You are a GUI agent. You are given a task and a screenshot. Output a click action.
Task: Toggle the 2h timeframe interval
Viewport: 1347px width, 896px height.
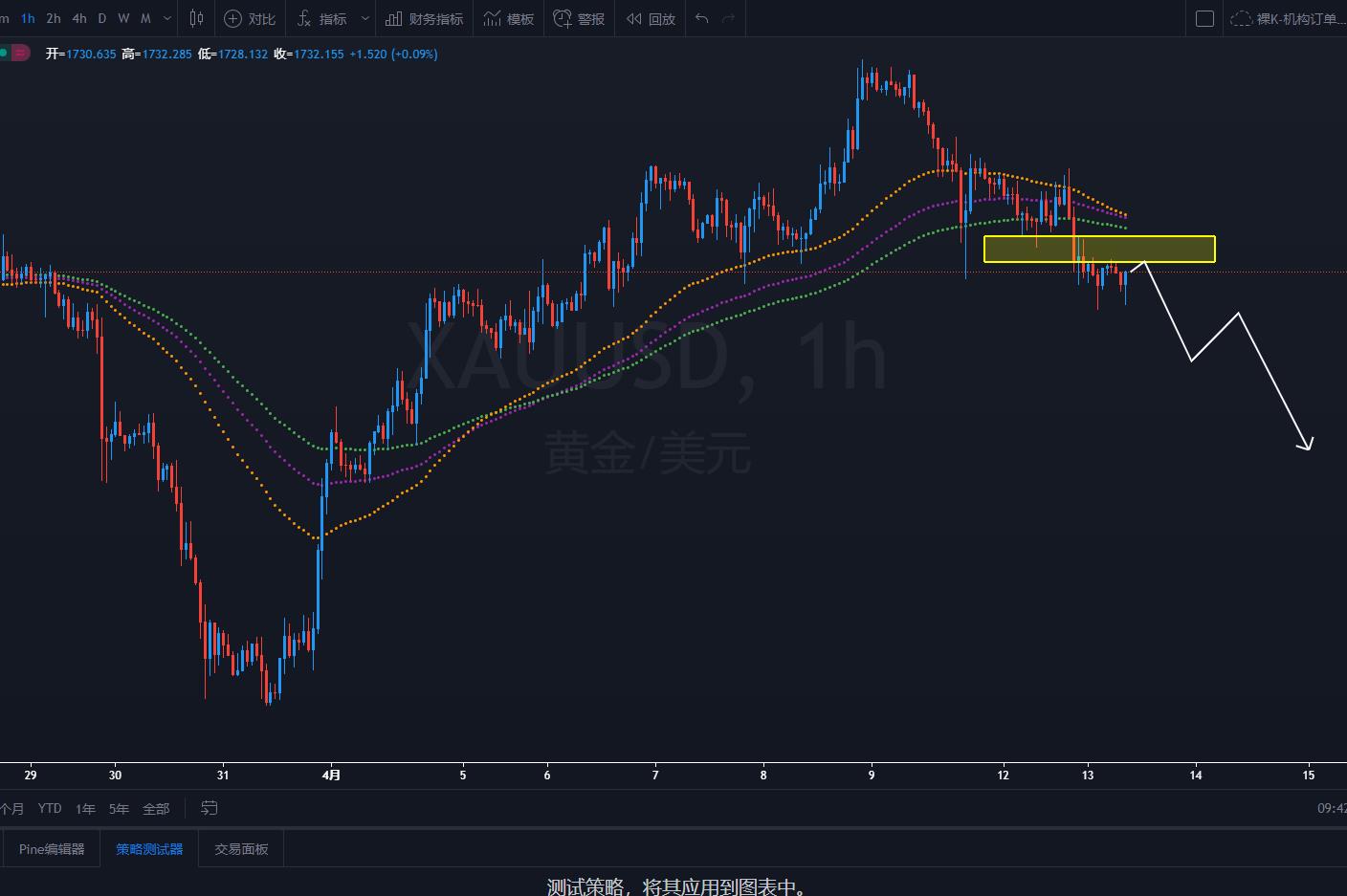coord(54,18)
